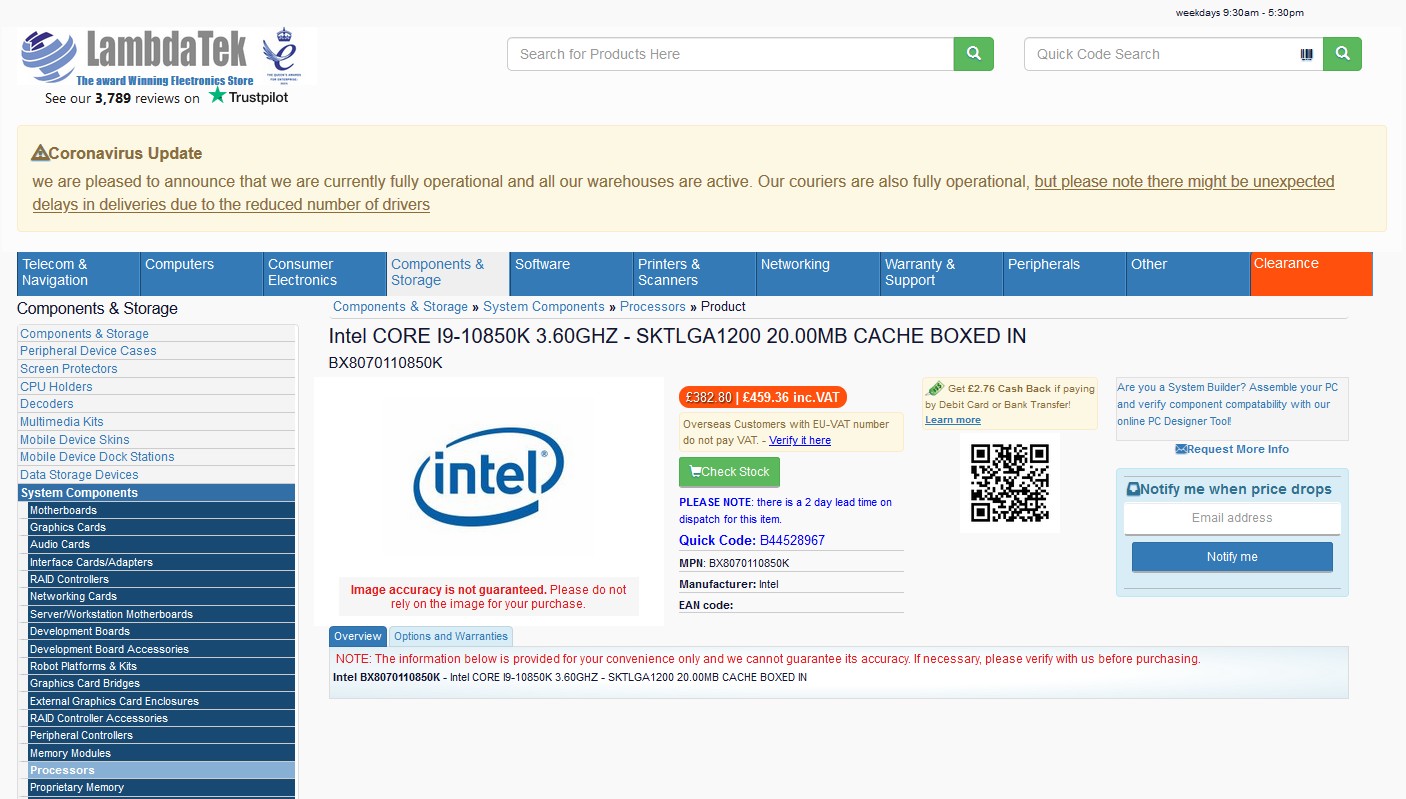Open delivery delays notice link

point(683,193)
